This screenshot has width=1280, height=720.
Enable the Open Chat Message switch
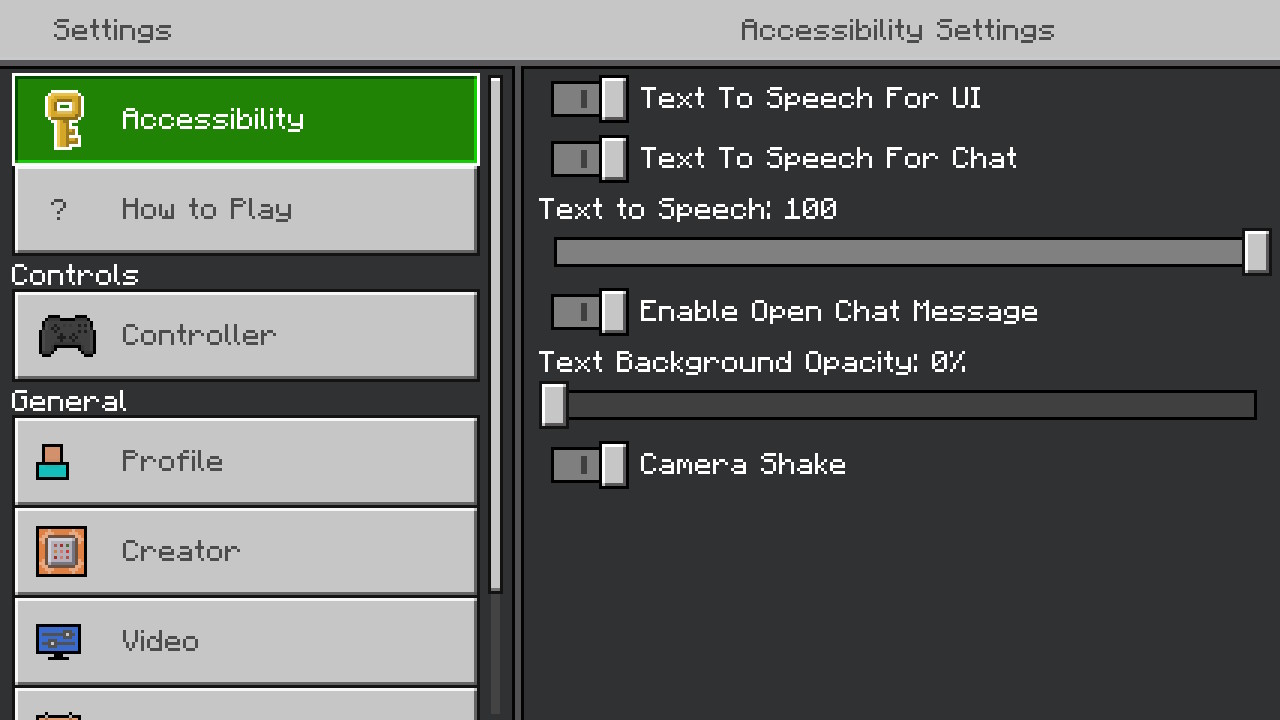click(x=589, y=312)
